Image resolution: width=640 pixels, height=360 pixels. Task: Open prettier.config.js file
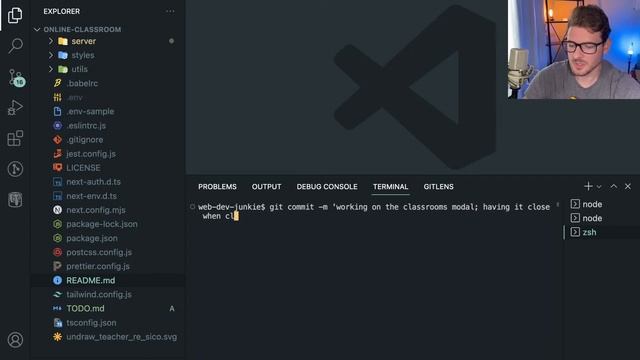point(98,267)
